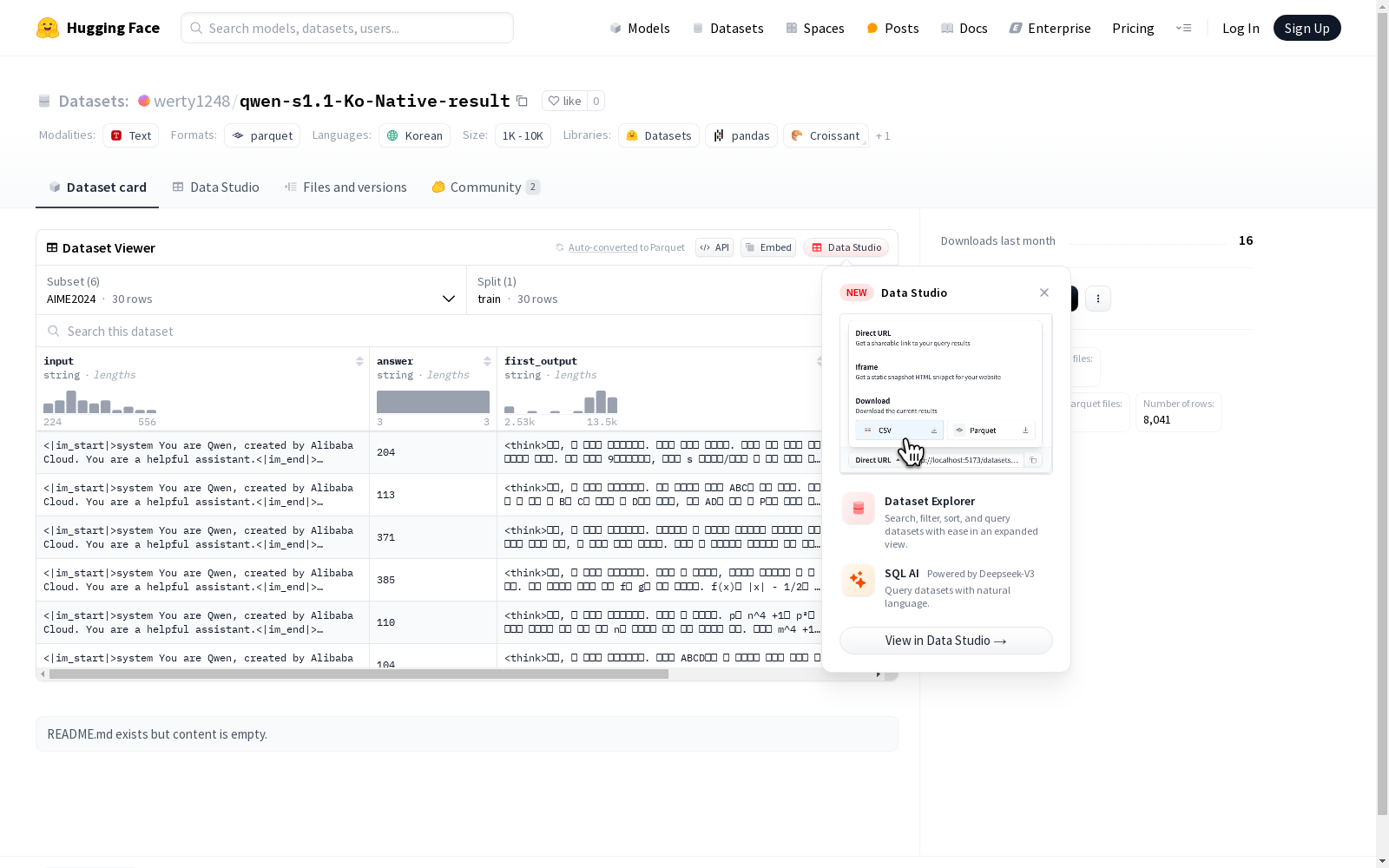Select the parquet format tag
This screenshot has height=868, width=1389.
[262, 135]
